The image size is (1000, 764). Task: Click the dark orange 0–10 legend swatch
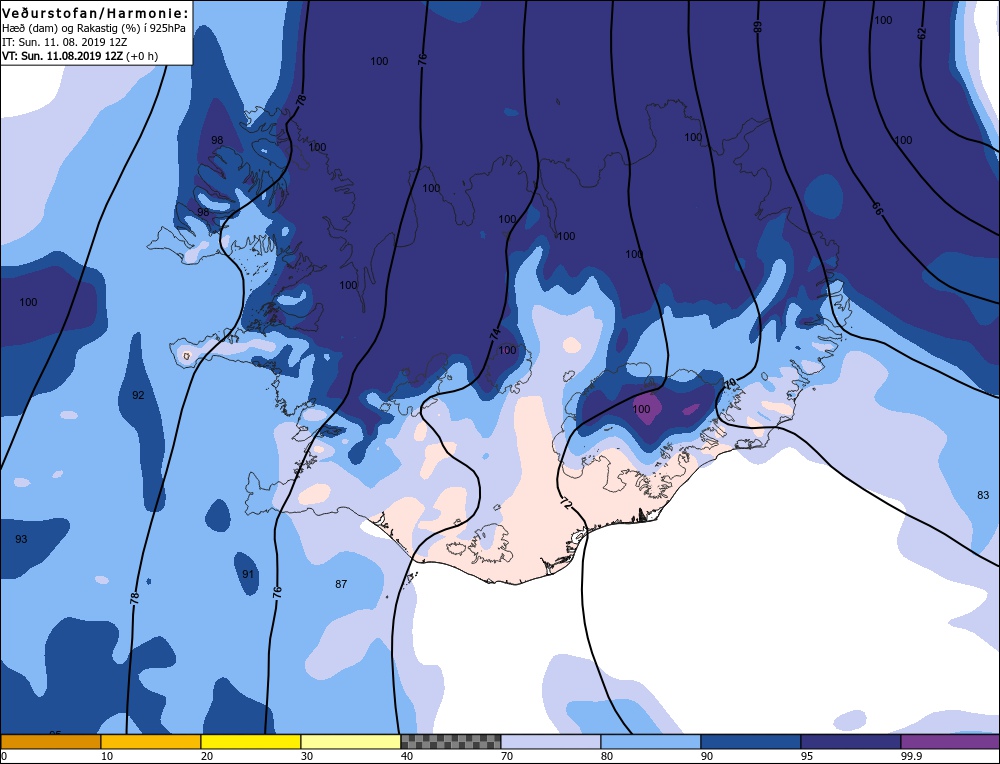50,741
